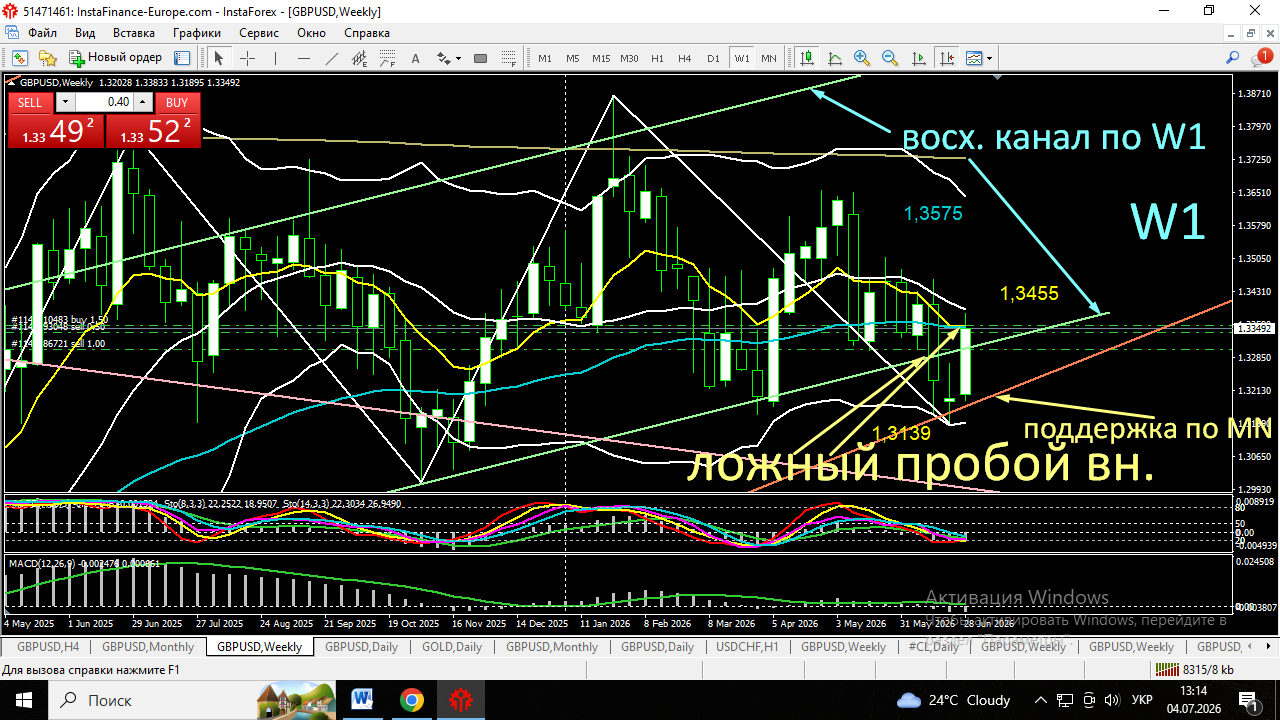
Task: Increase the lot volume with up arrow
Action: [x=142, y=102]
